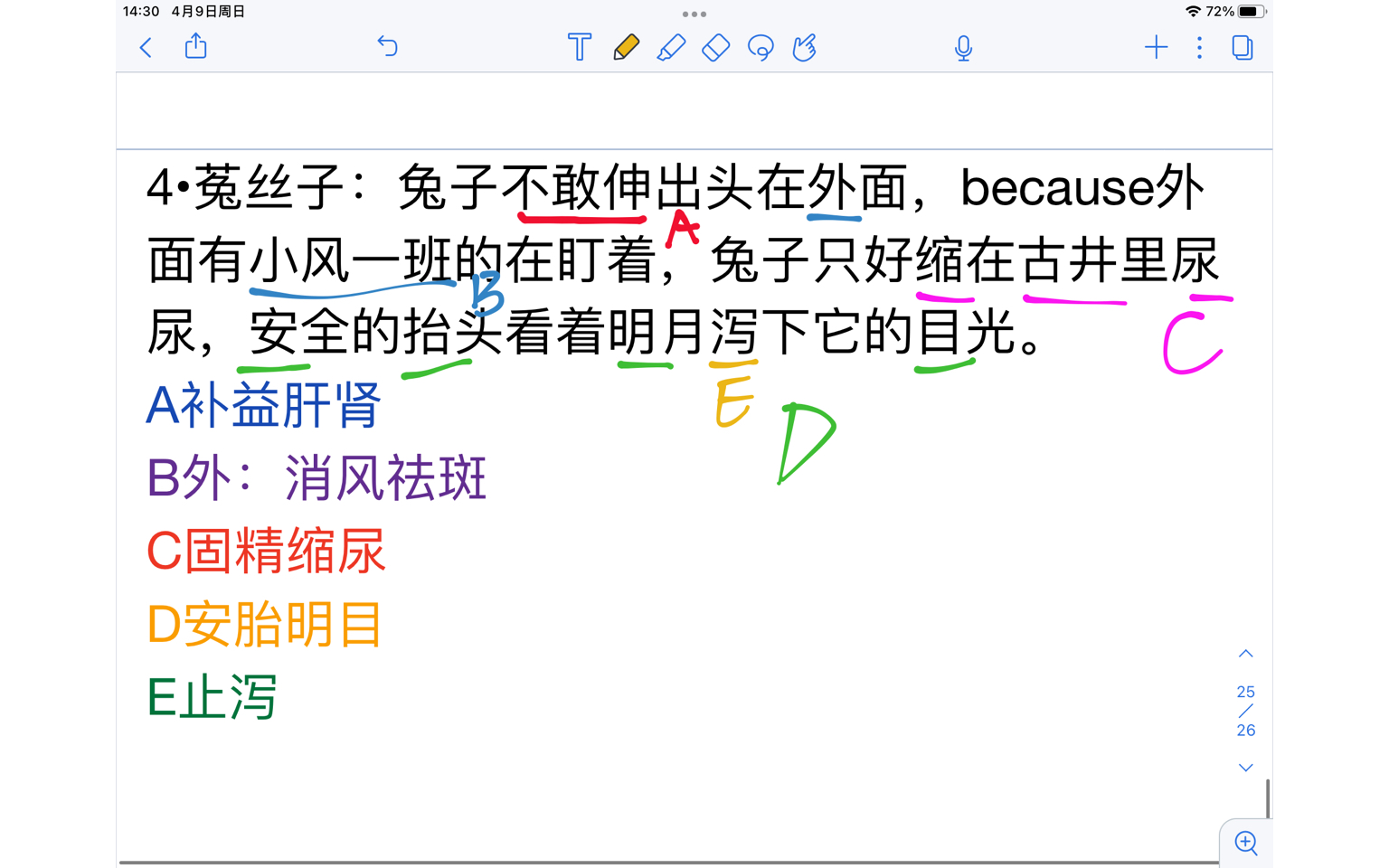
Task: Select the Pencil tool
Action: point(626,47)
